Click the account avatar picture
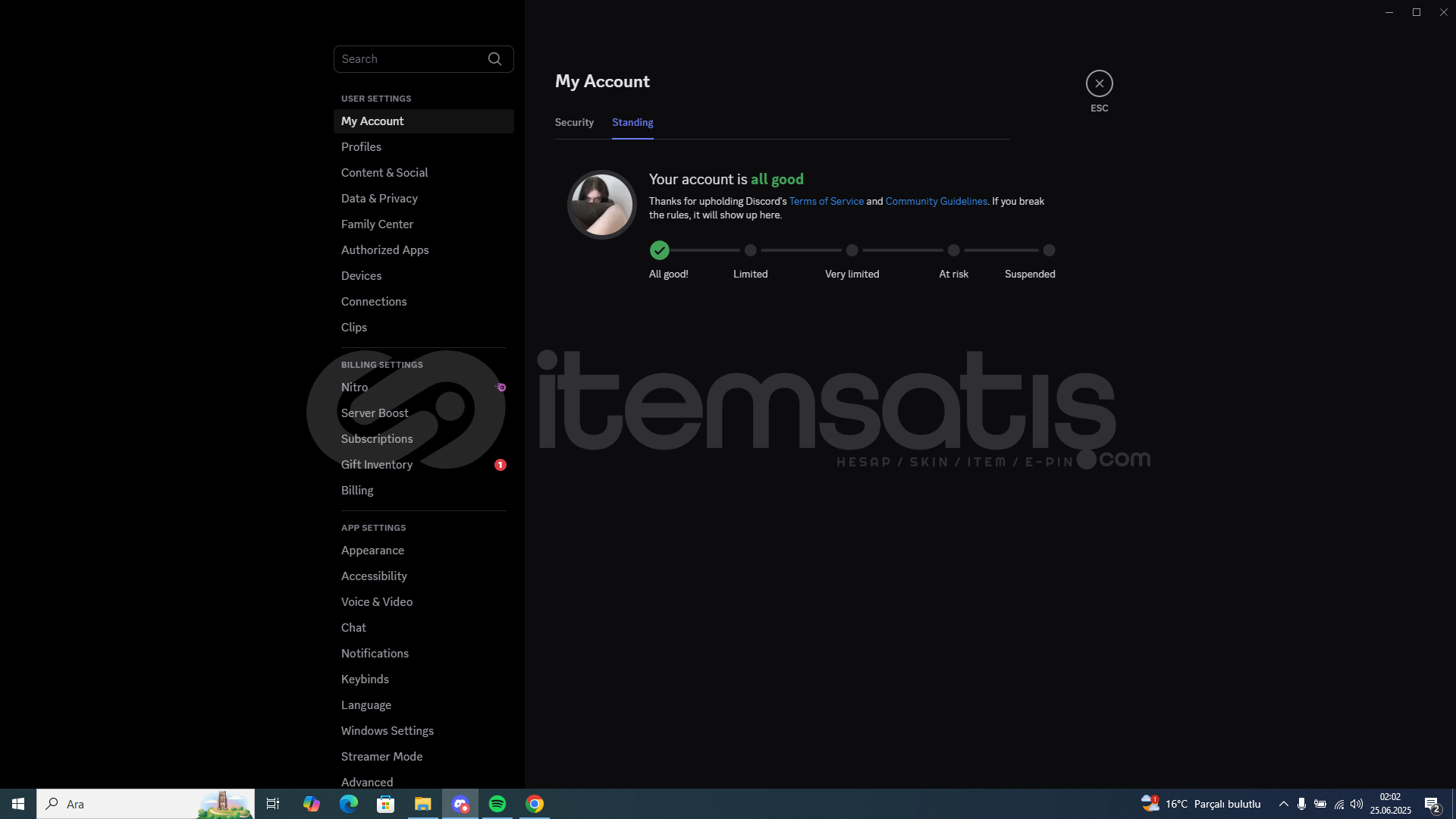This screenshot has height=819, width=1456. (x=602, y=205)
